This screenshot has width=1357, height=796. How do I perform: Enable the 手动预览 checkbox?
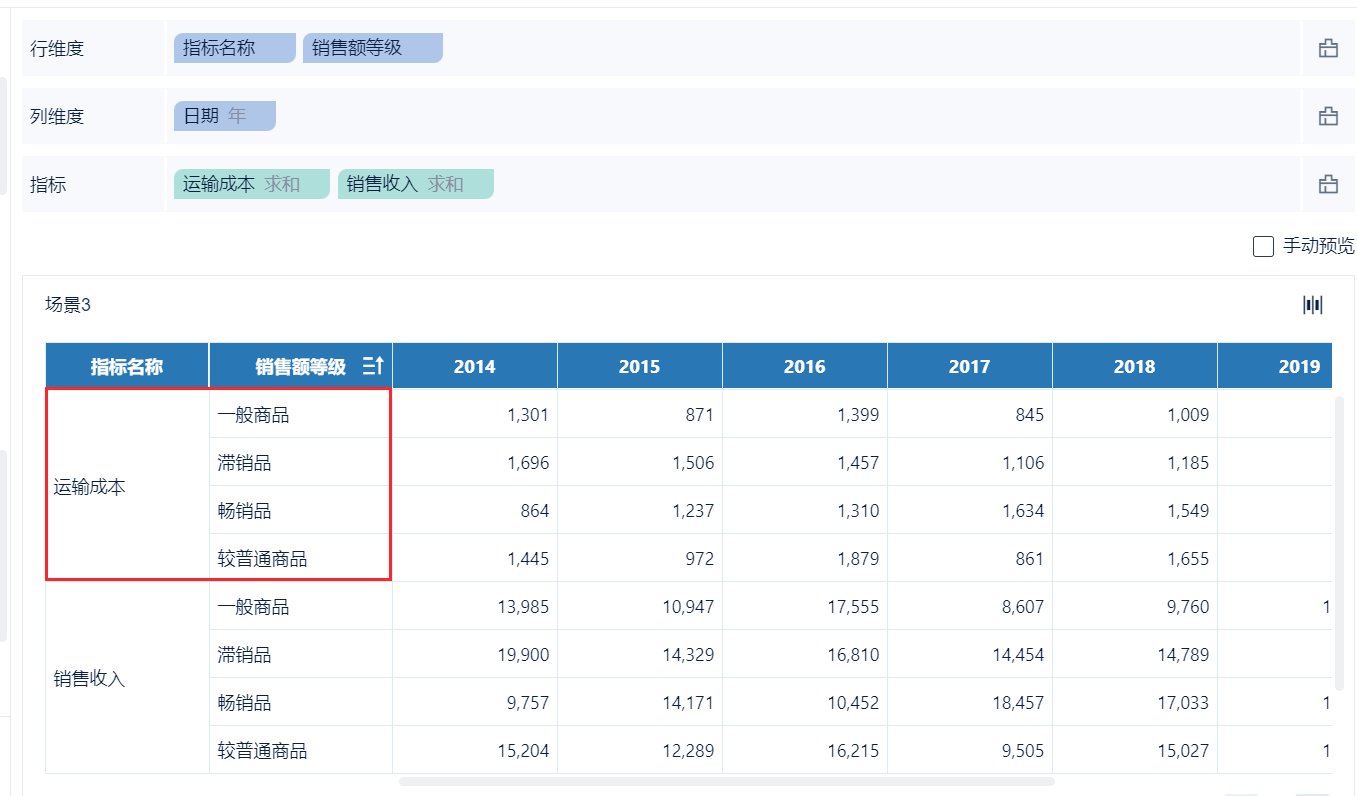[x=1263, y=246]
